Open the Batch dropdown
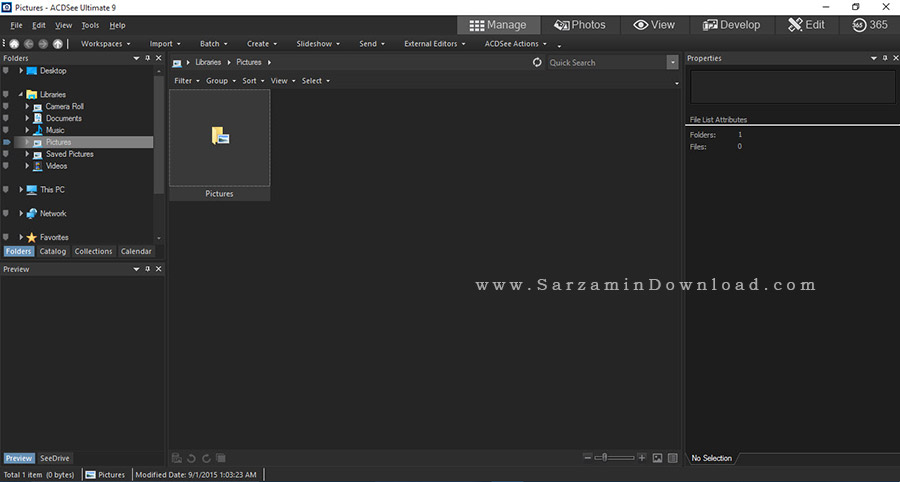The image size is (900, 482). (214, 44)
